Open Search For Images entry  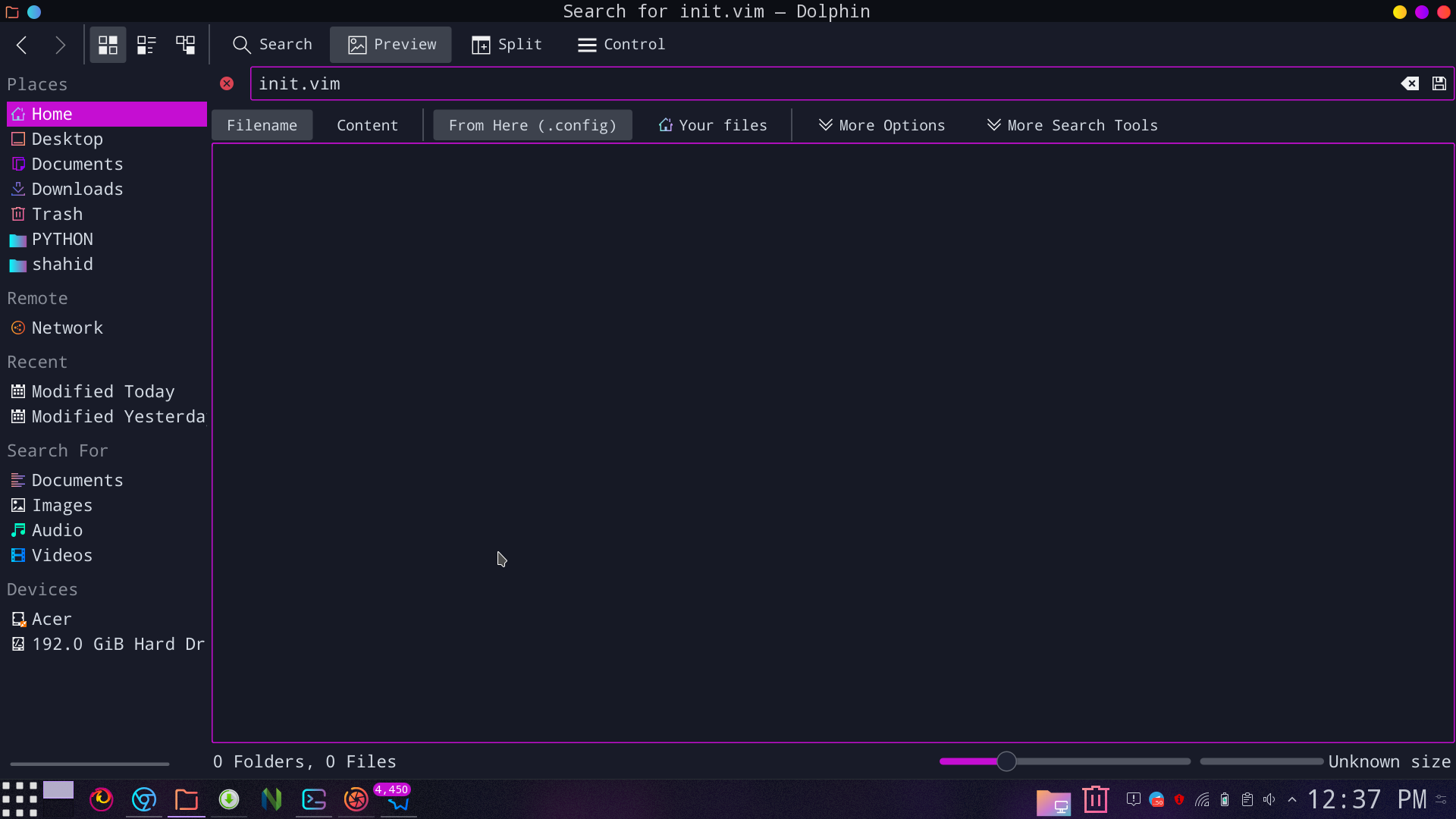(61, 505)
